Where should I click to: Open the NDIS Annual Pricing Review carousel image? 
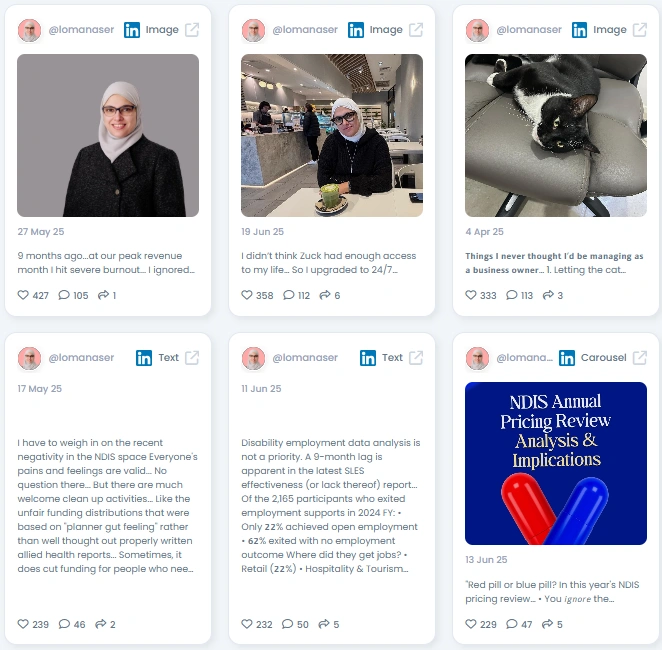556,463
